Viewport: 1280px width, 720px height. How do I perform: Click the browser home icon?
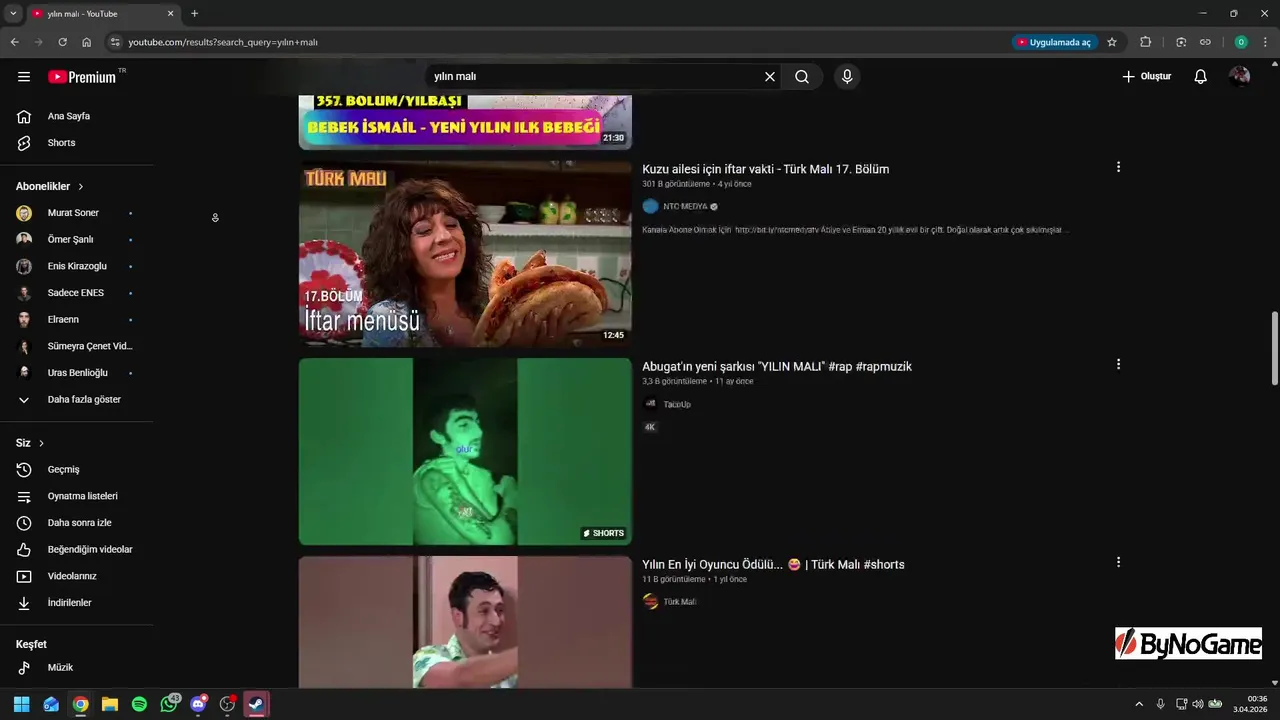(86, 42)
